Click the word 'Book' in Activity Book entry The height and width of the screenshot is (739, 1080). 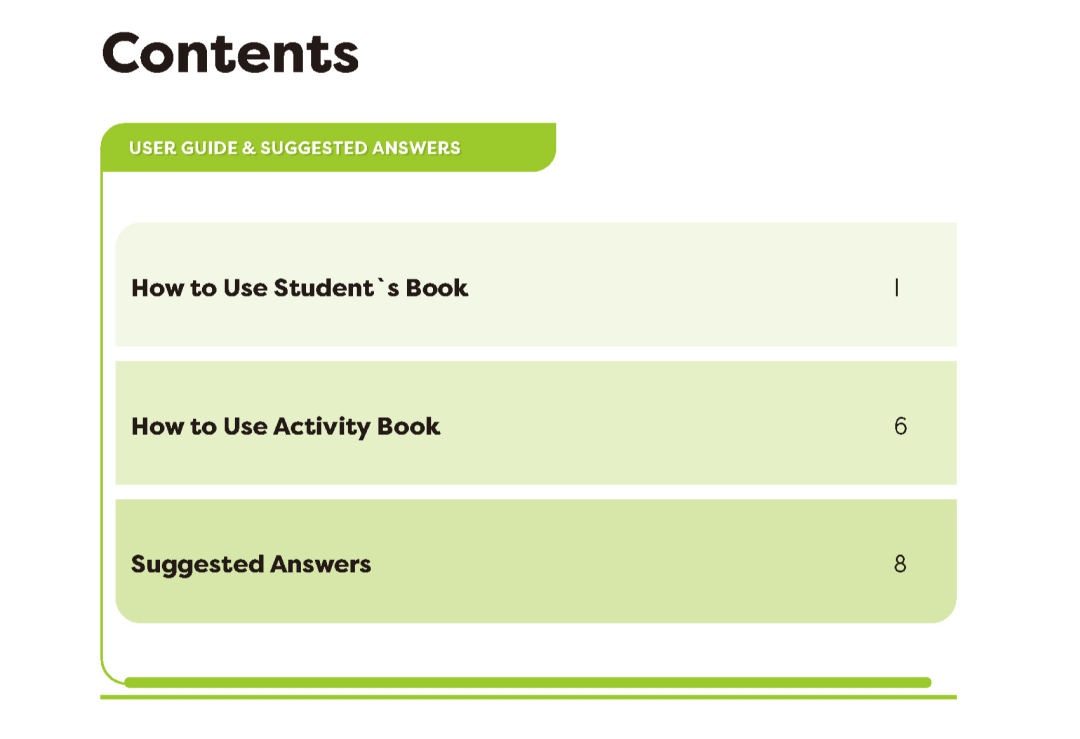pyautogui.click(x=408, y=426)
